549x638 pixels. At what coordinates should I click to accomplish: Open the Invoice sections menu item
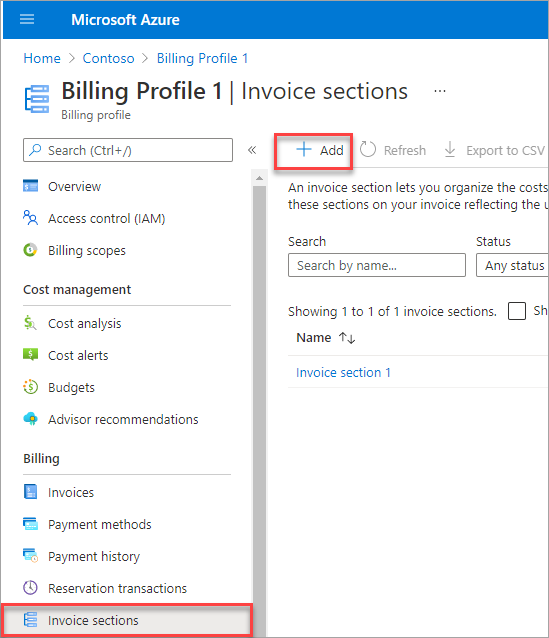127,620
